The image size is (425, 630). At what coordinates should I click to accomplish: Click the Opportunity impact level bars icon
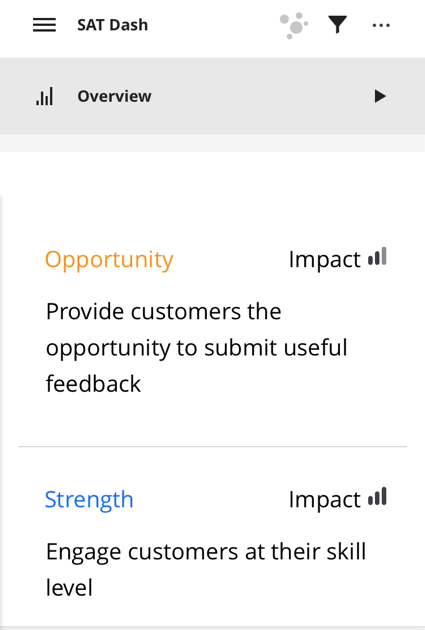pos(377,256)
